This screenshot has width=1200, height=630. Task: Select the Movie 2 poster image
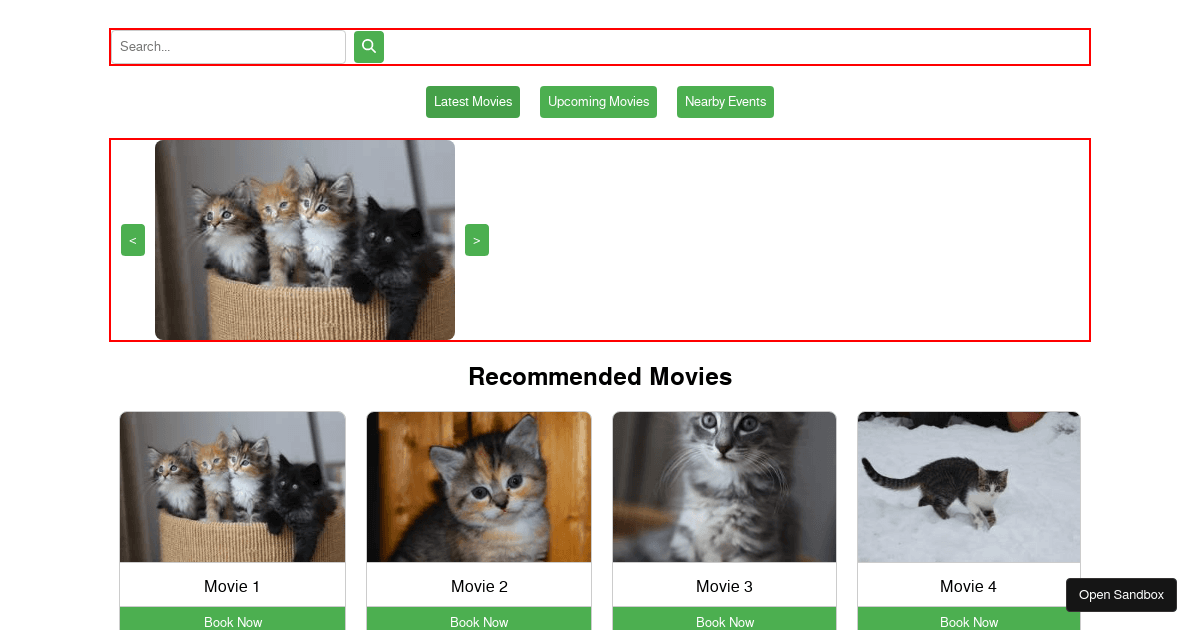(479, 487)
